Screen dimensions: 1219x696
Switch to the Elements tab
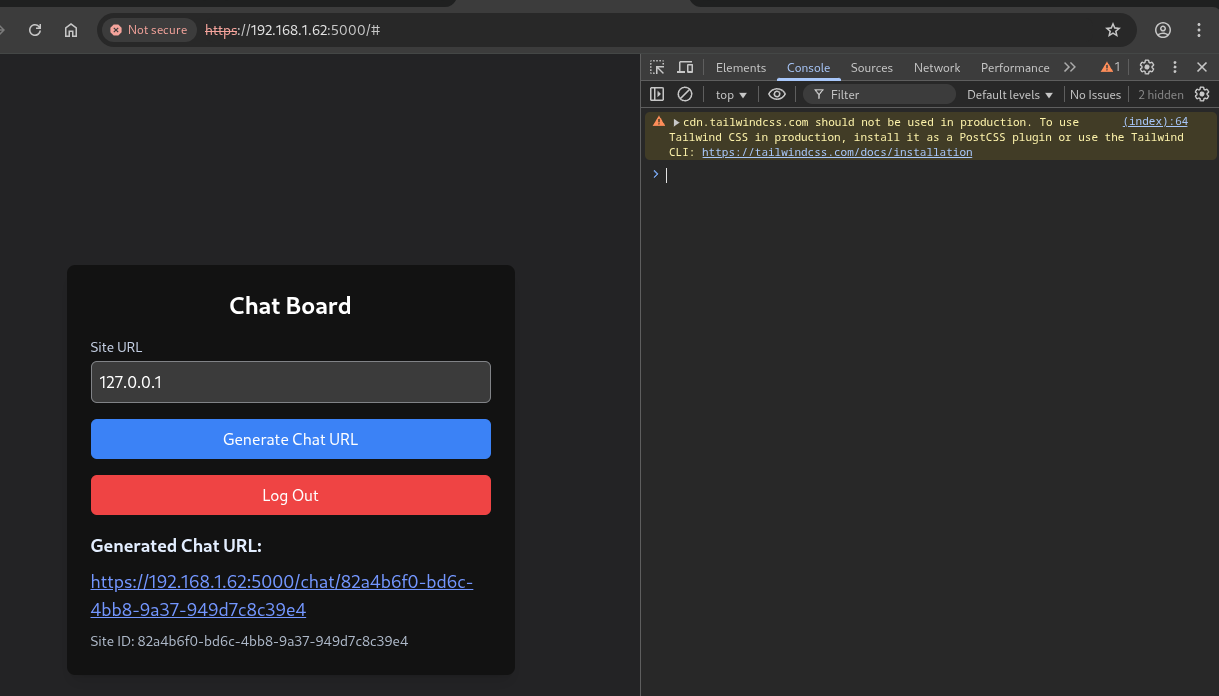click(741, 68)
